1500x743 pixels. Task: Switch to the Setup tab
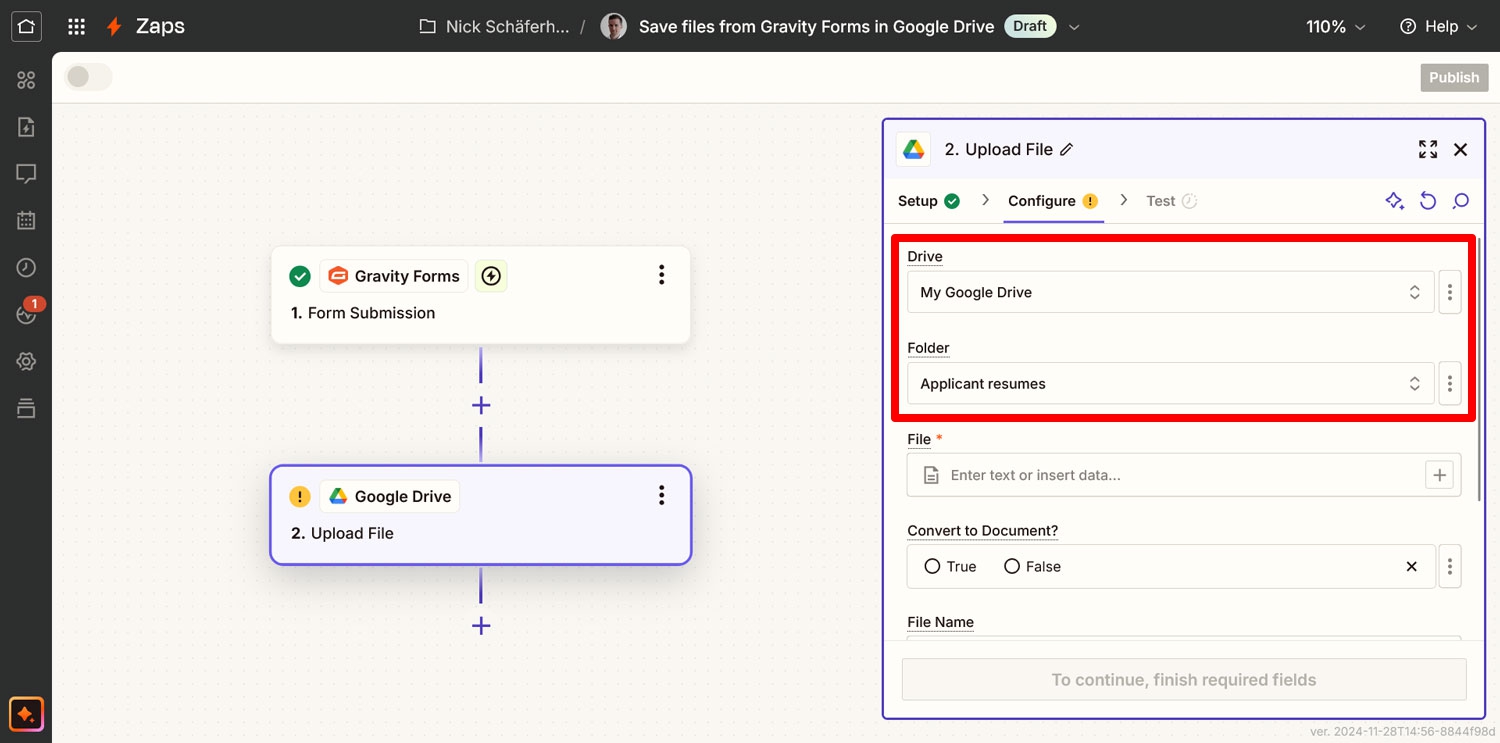point(929,201)
